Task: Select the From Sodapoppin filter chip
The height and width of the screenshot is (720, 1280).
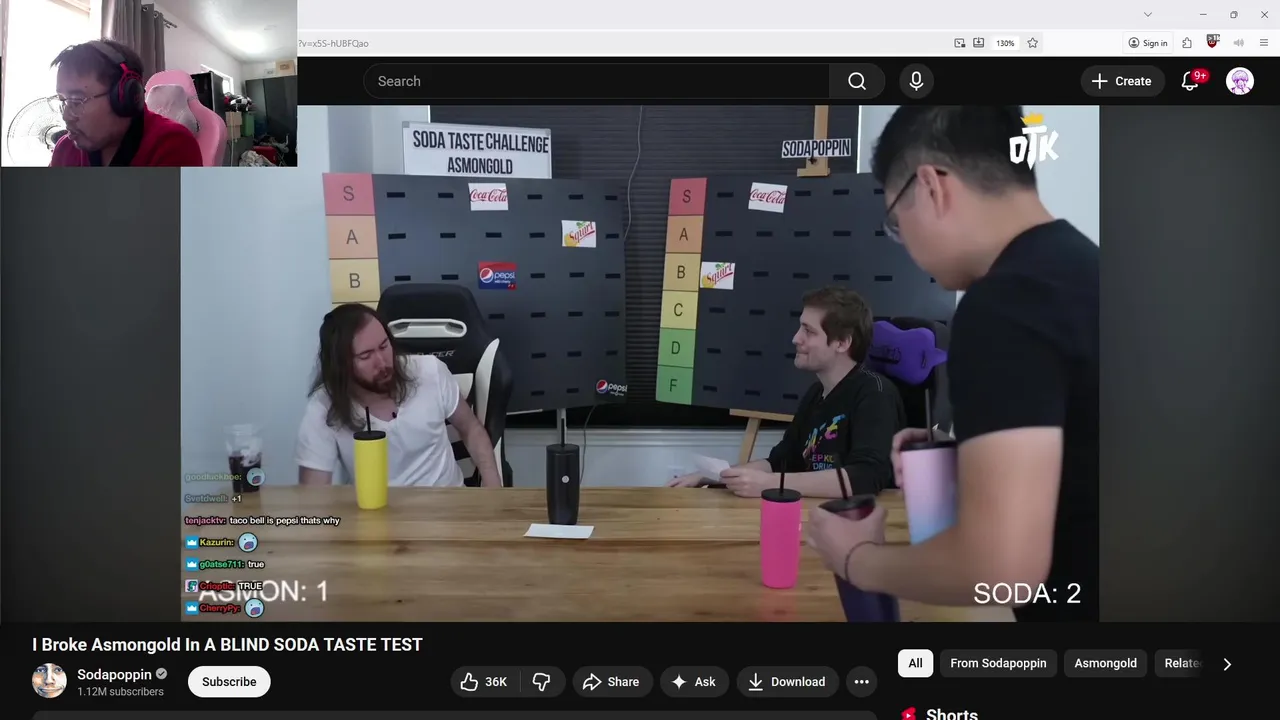Action: point(998,663)
